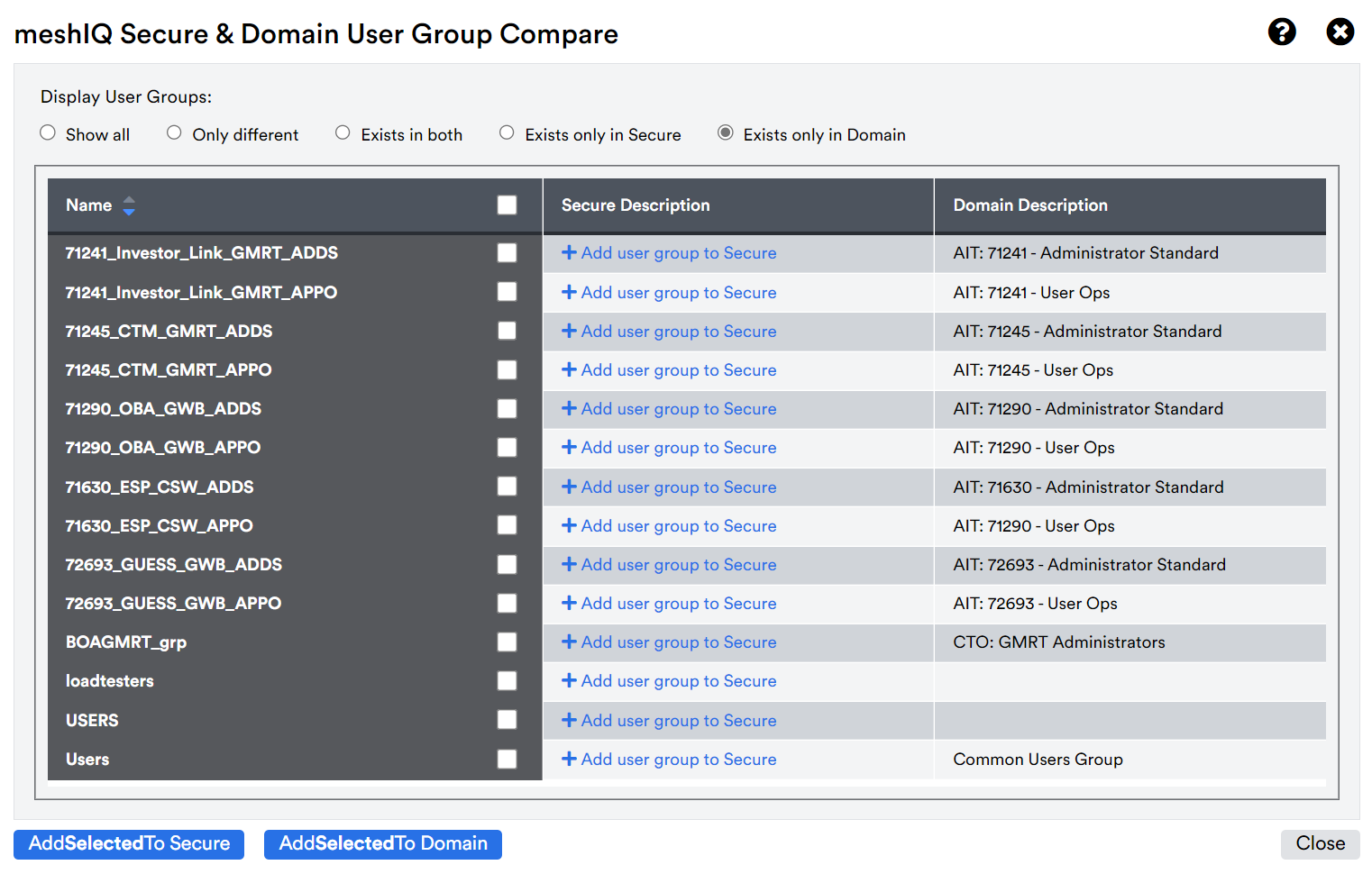Click the Name column sort arrows
The image size is (1372, 874).
(129, 205)
